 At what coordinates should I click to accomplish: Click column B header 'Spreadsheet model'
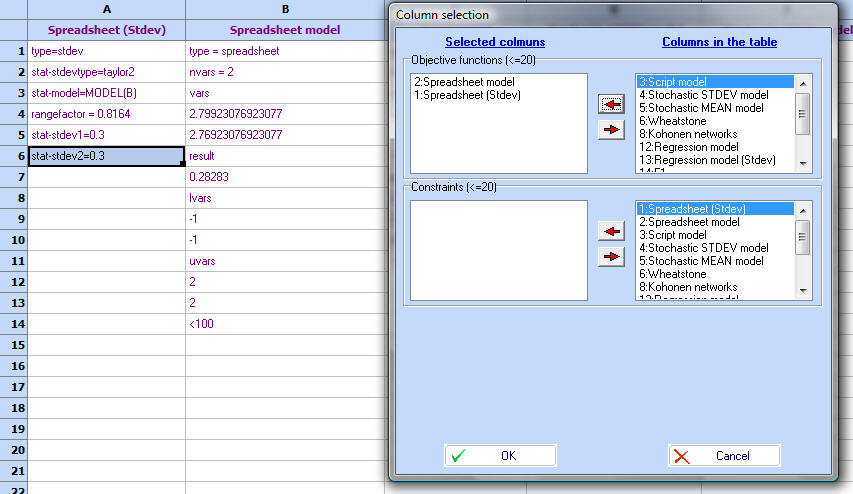click(x=285, y=30)
